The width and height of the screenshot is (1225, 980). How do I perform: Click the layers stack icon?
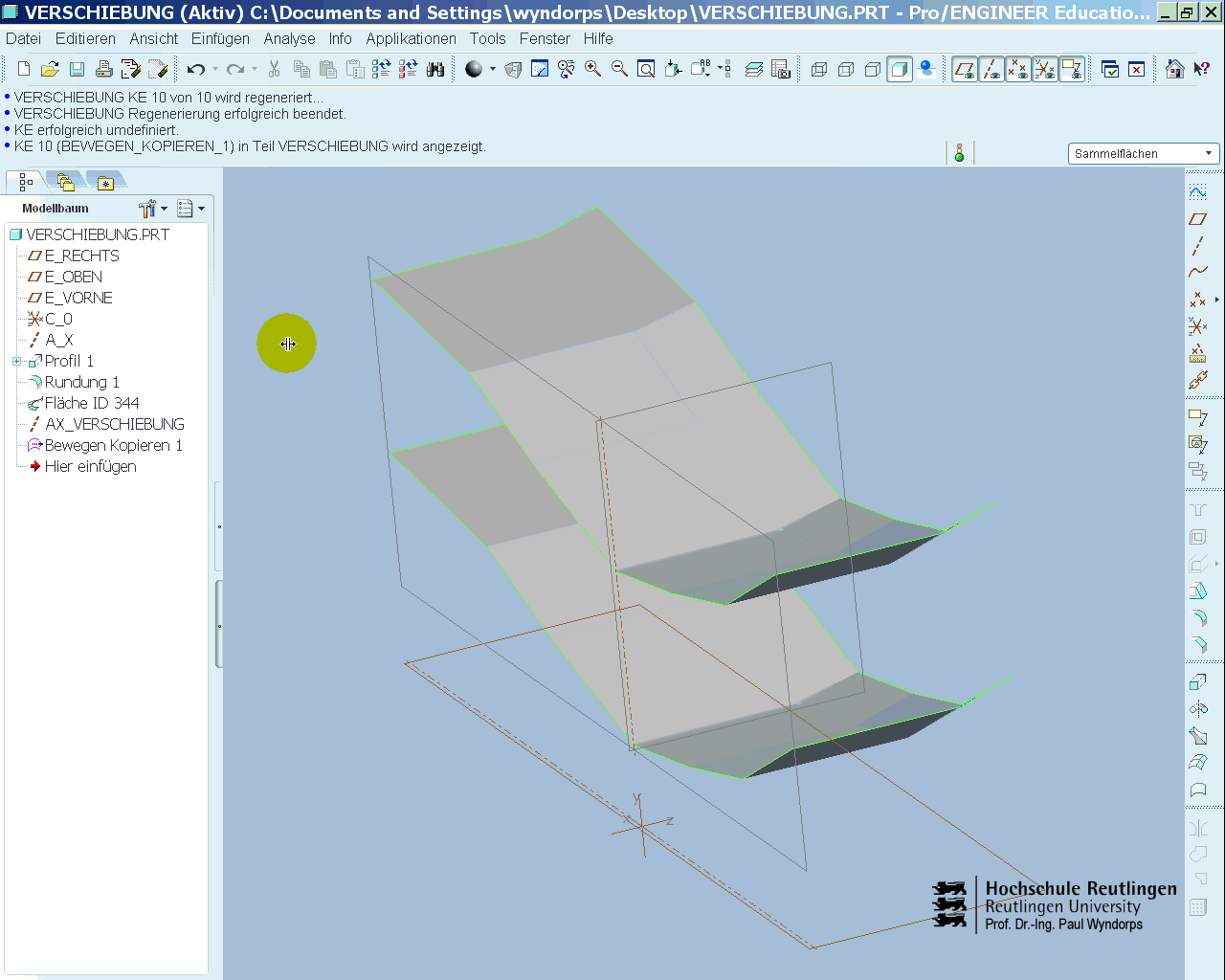pyautogui.click(x=754, y=69)
